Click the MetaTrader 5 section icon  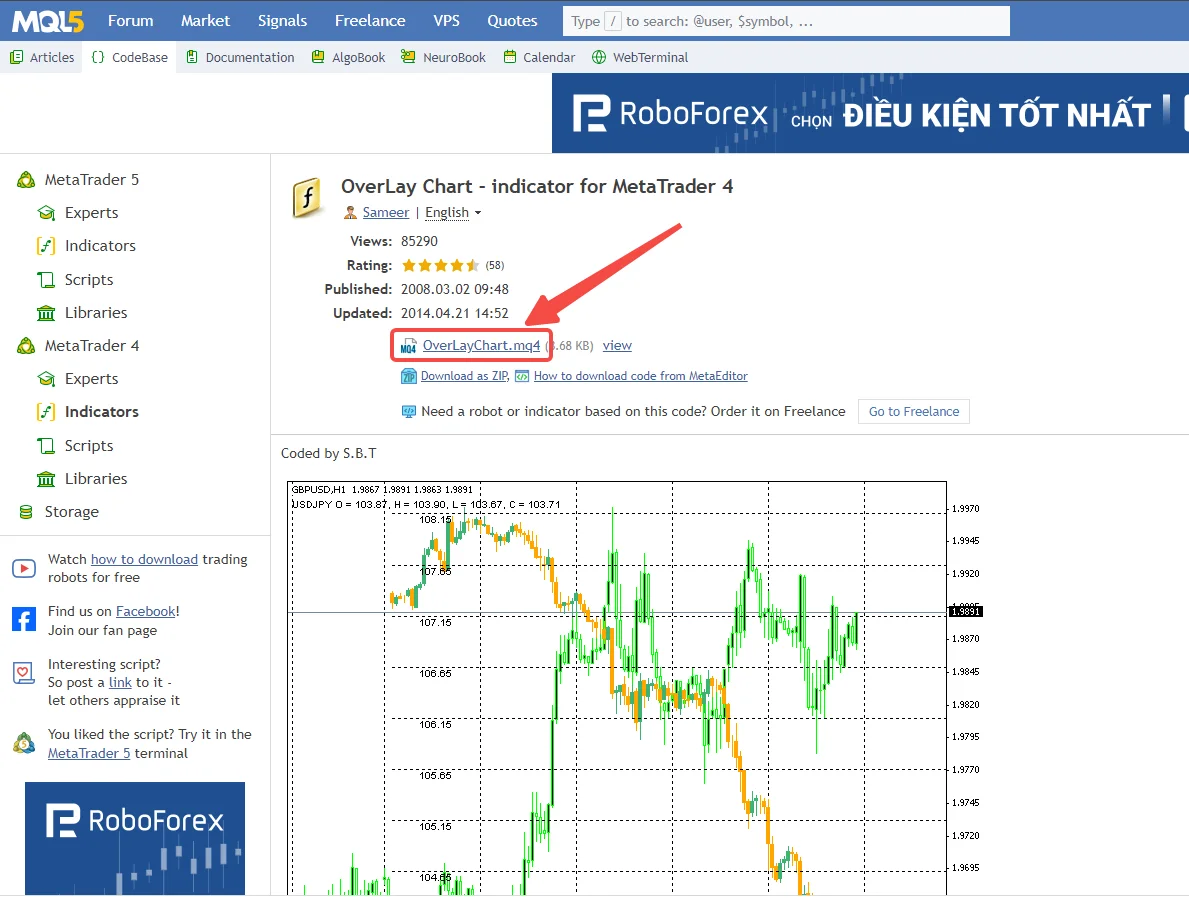click(27, 180)
